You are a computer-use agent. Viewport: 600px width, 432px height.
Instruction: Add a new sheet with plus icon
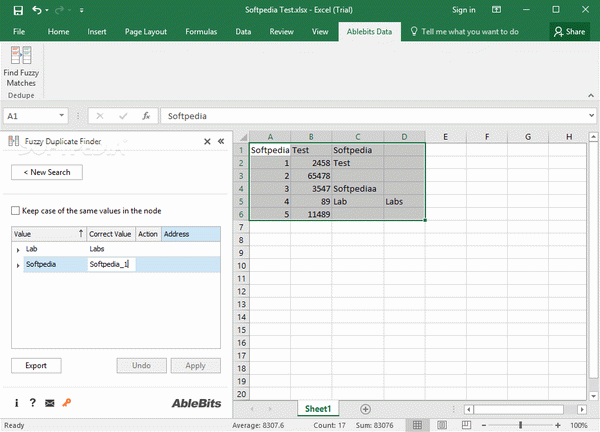click(x=365, y=409)
